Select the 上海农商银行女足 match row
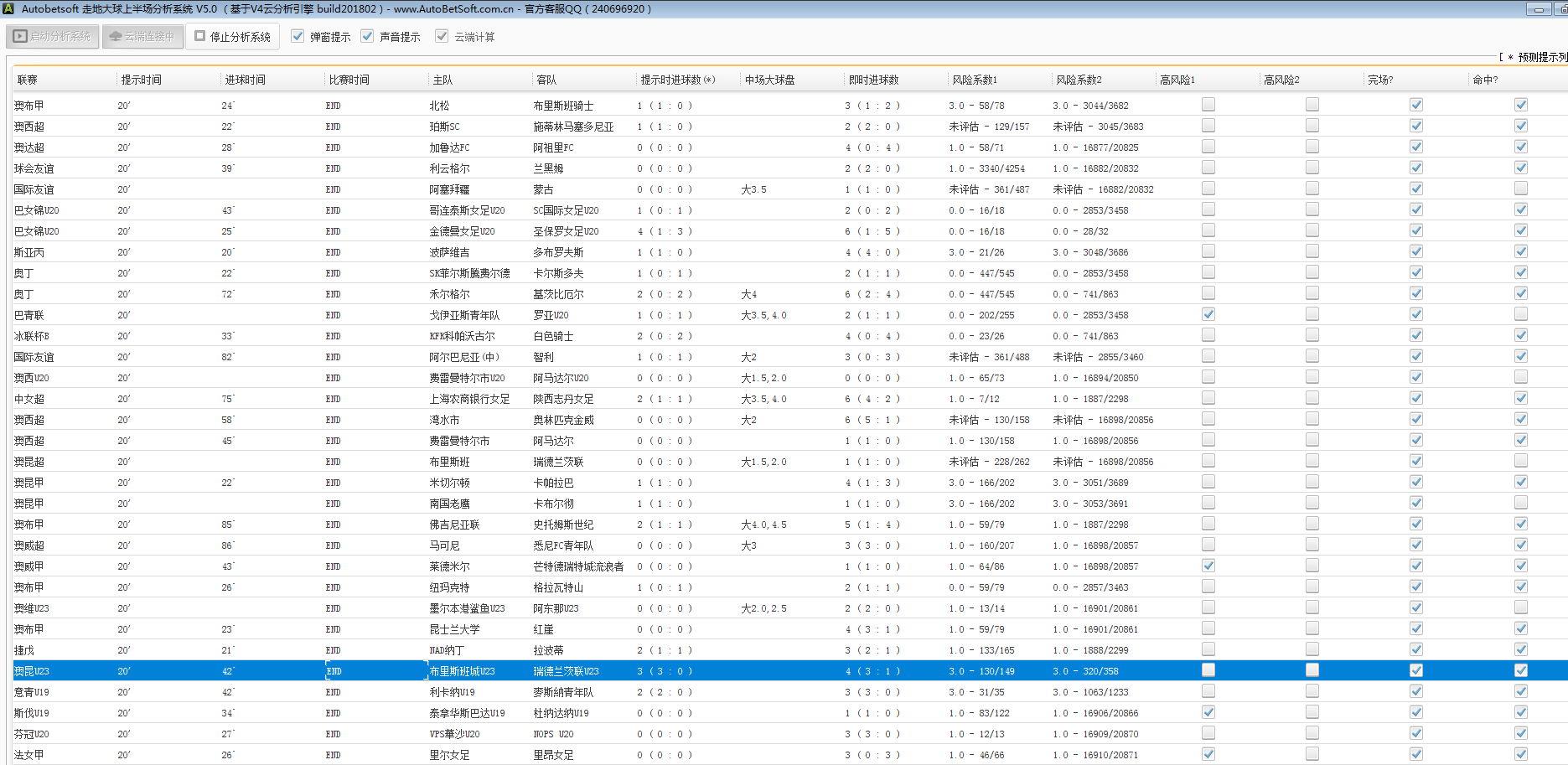Image resolution: width=1568 pixels, height=765 pixels. point(469,399)
